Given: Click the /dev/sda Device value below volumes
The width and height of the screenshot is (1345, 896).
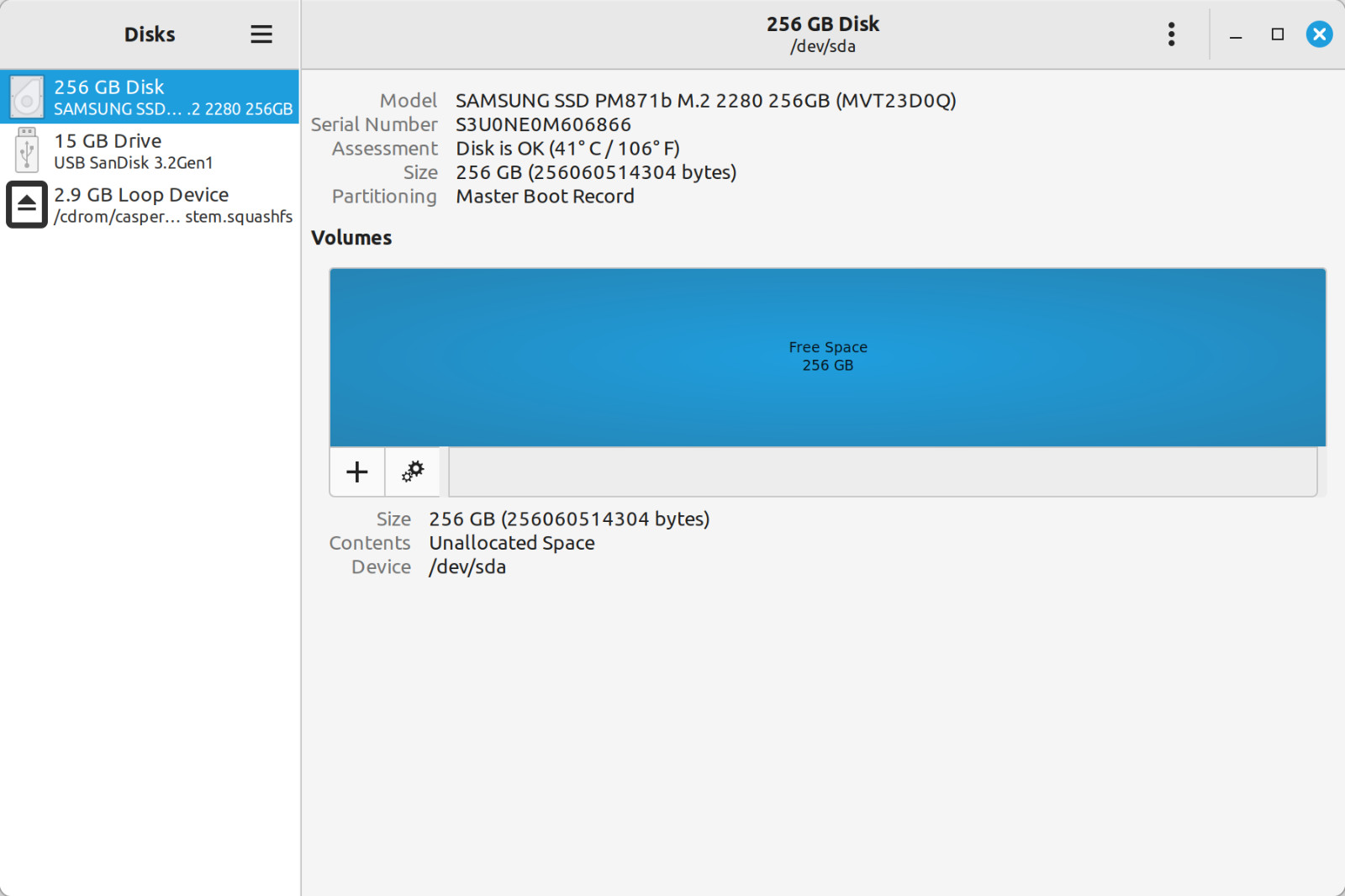Looking at the screenshot, I should pos(467,567).
